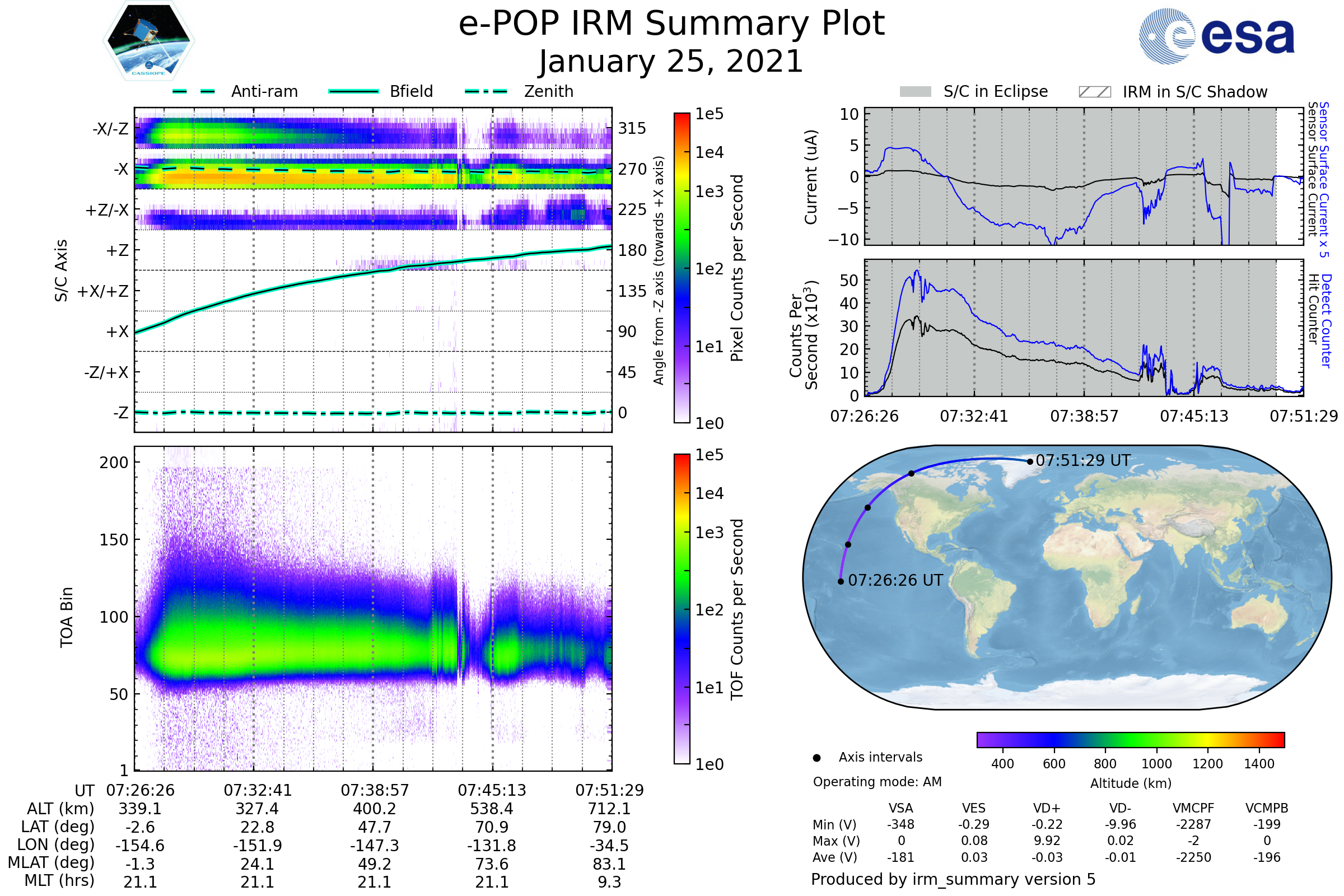Click the Axis intervals black dot marker
Screen dimensions: 1344x896
(816, 758)
